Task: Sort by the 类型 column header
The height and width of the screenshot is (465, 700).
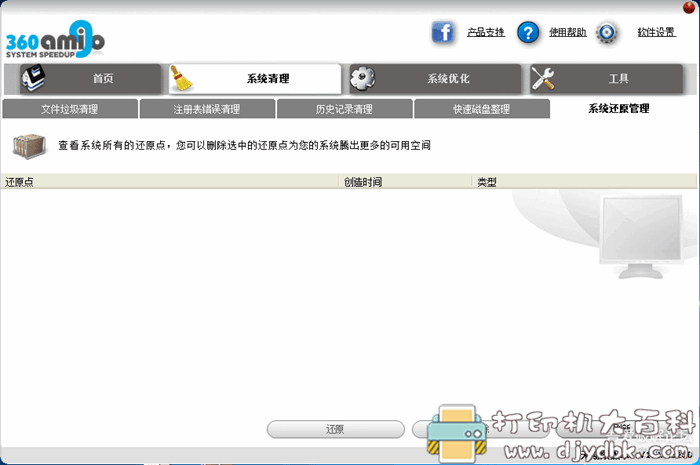Action: [584, 182]
